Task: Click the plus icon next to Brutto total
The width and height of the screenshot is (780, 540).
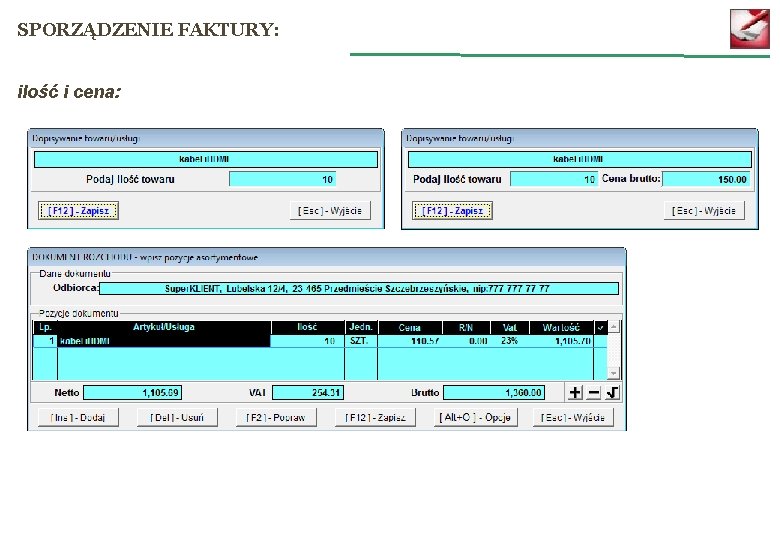Action: pos(575,392)
